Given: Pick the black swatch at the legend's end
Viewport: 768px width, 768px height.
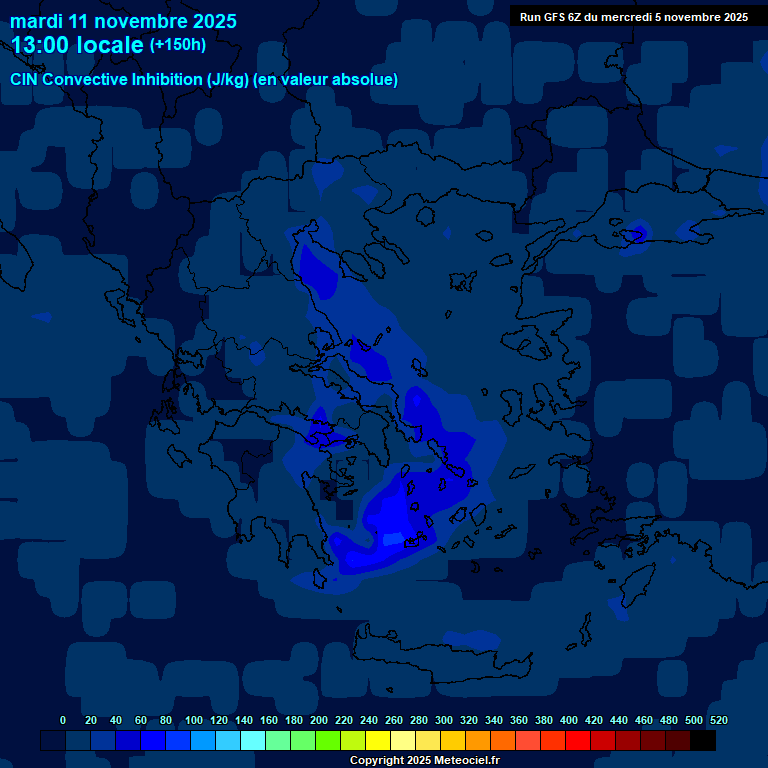Looking at the screenshot, I should coord(703,741).
